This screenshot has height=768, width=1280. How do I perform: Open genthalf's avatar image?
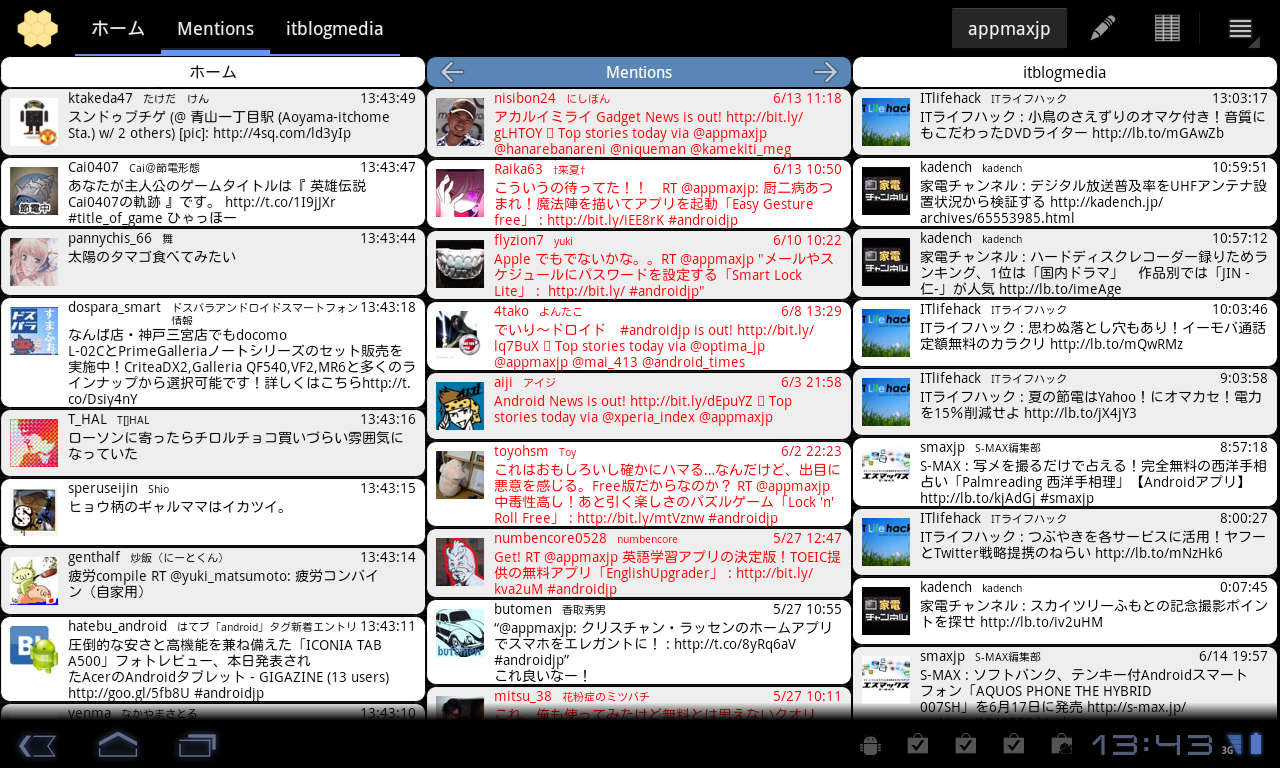pos(34,581)
